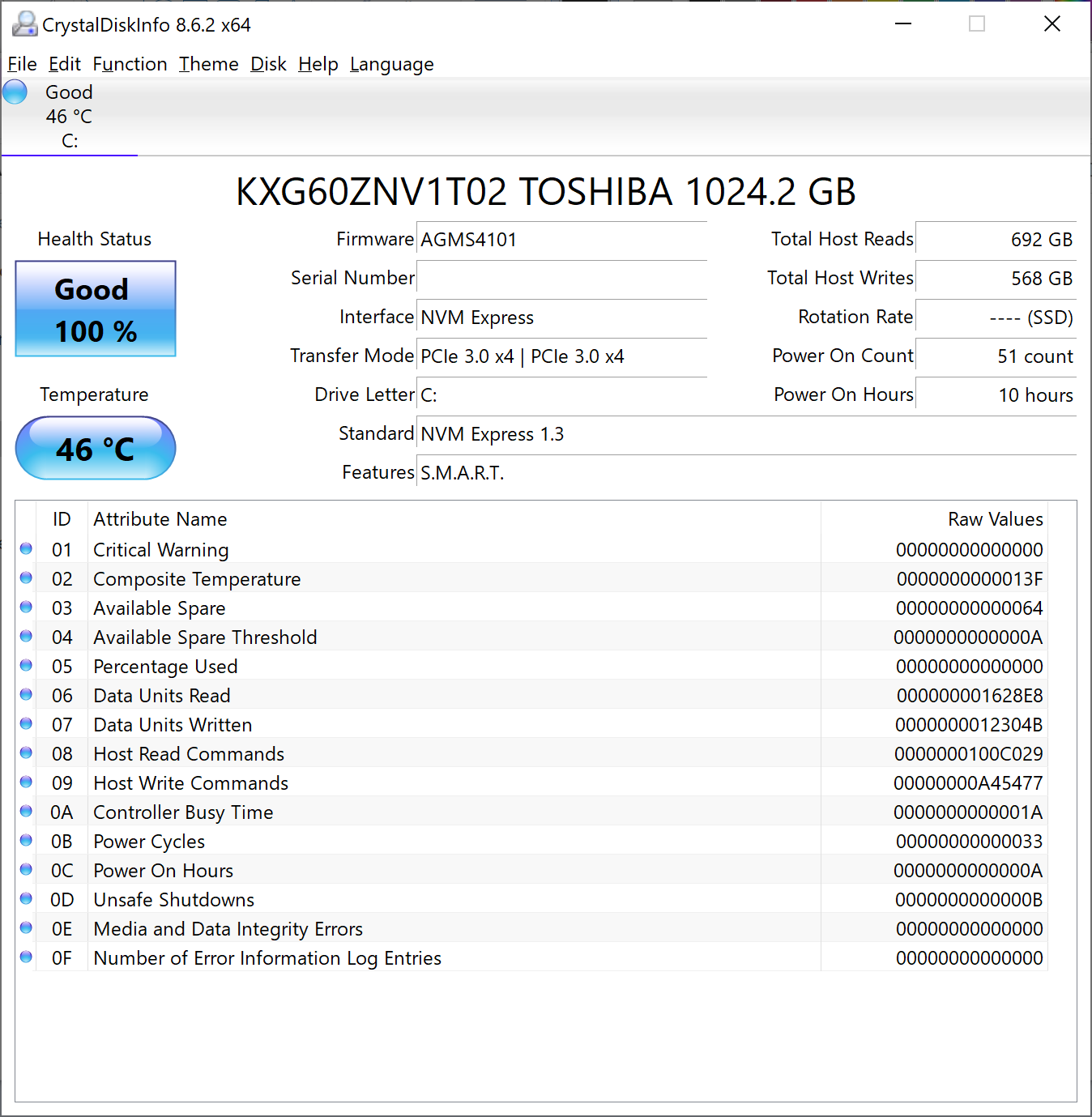This screenshot has height=1117, width=1092.
Task: Click the ID column header
Action: pos(62,519)
